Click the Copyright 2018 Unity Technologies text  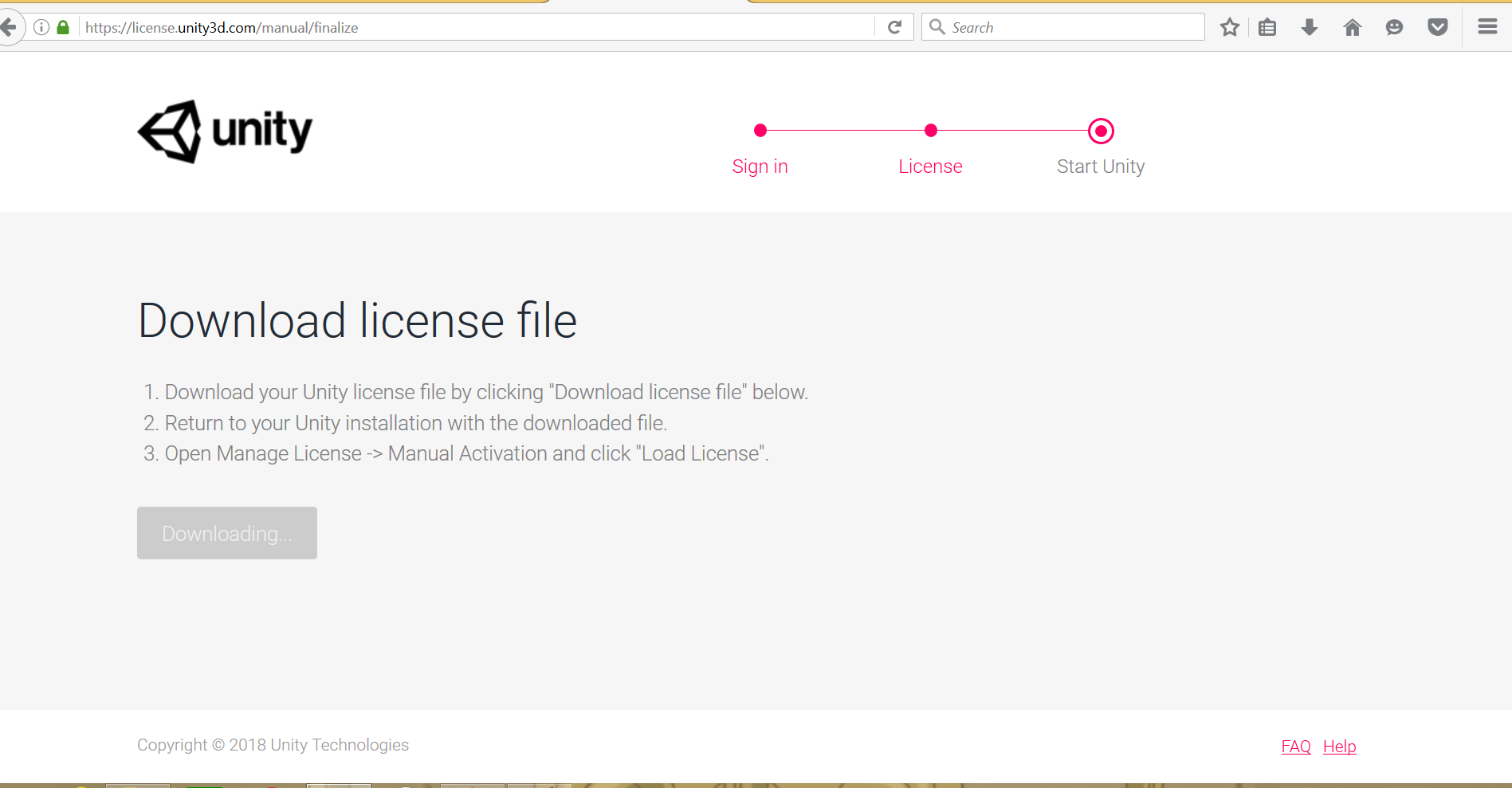pyautogui.click(x=273, y=745)
